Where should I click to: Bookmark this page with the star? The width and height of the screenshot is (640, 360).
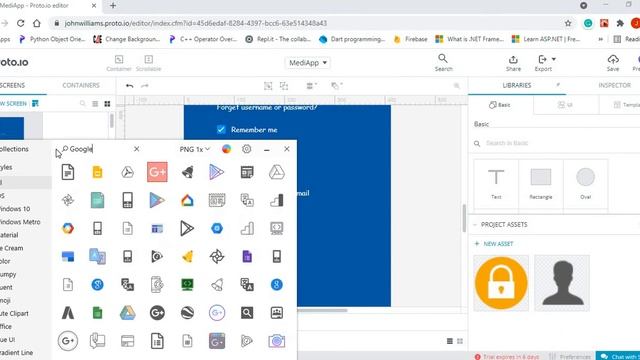[568, 23]
